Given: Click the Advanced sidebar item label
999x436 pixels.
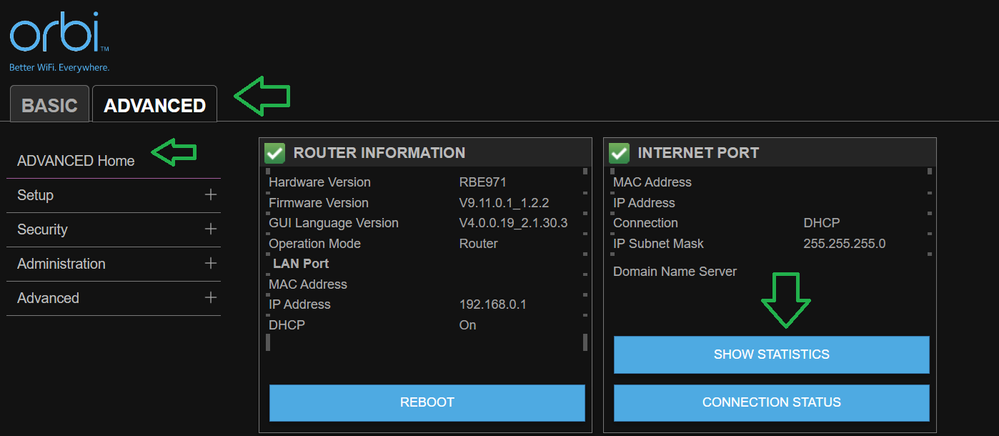Looking at the screenshot, I should (x=48, y=298).
